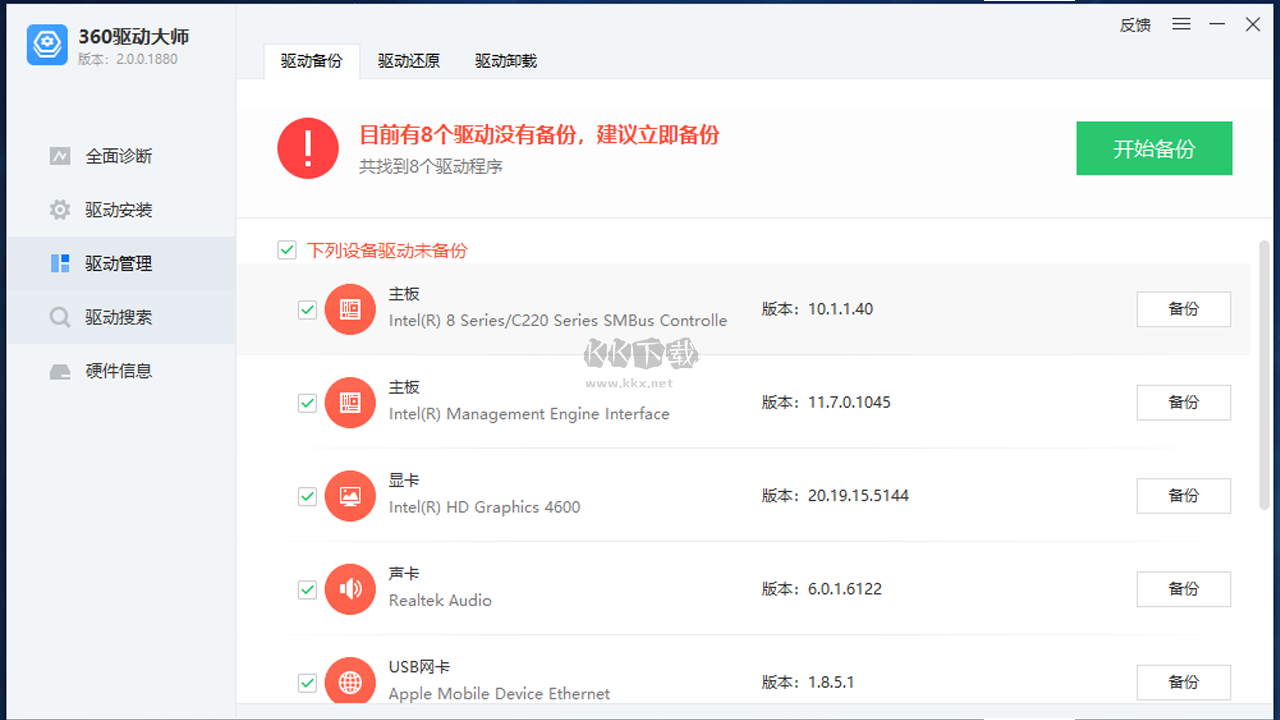
Task: Click 备份 for Realtek Audio
Action: point(1183,589)
